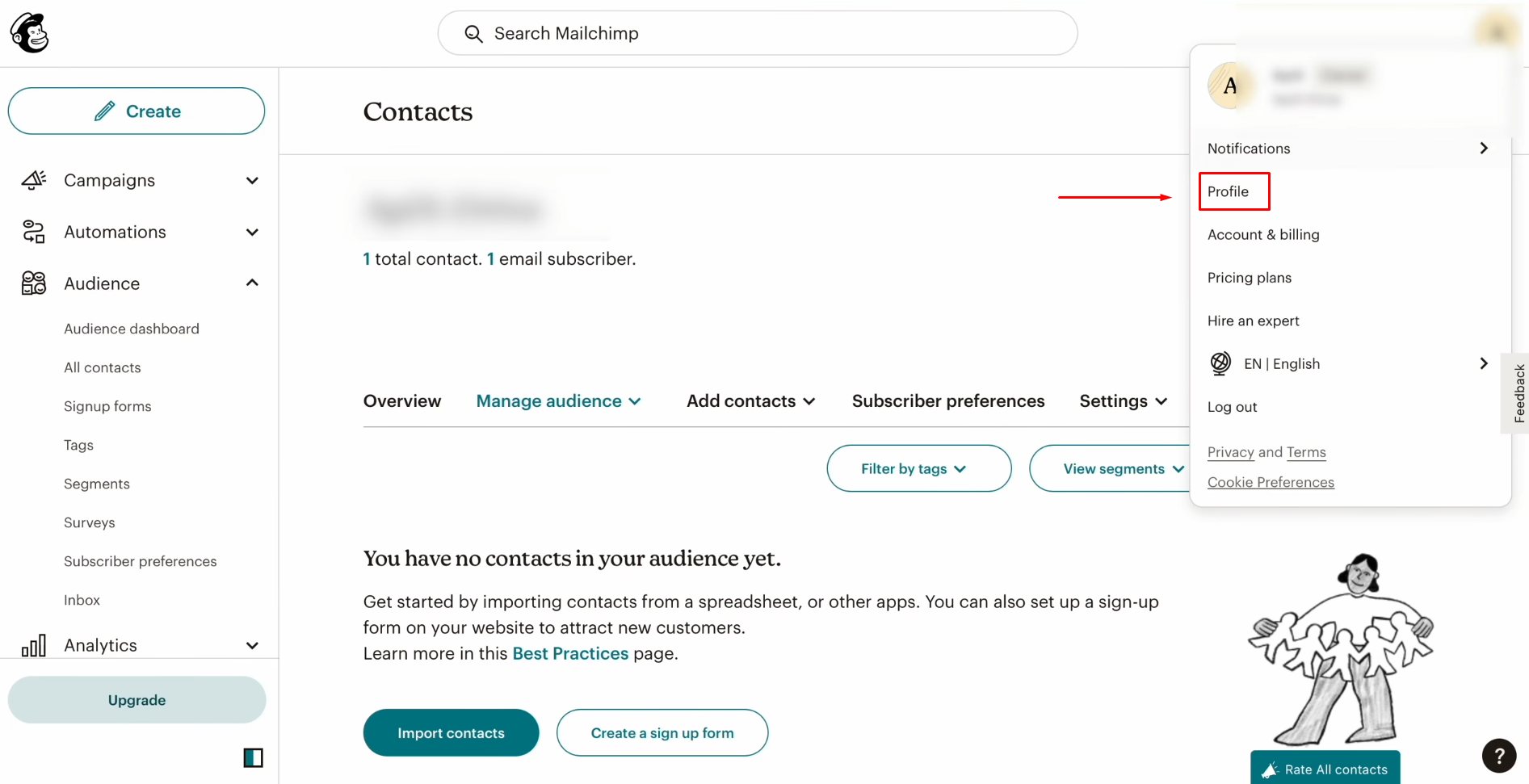1529x784 pixels.
Task: Open the Feedback side tab
Action: (x=1516, y=393)
